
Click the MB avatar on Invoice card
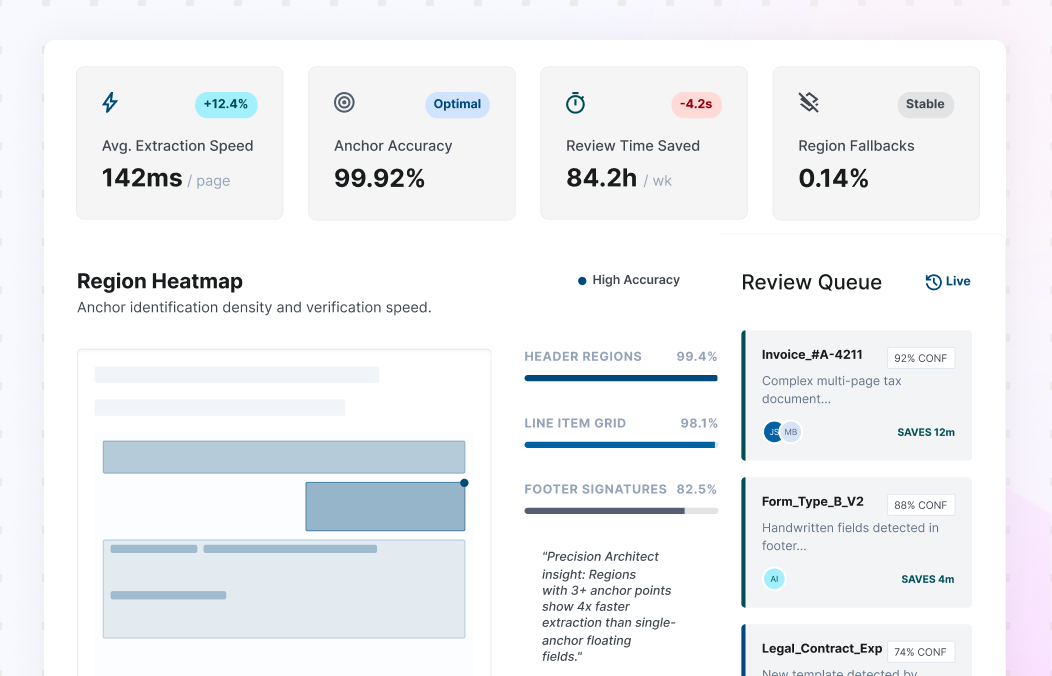coord(791,432)
